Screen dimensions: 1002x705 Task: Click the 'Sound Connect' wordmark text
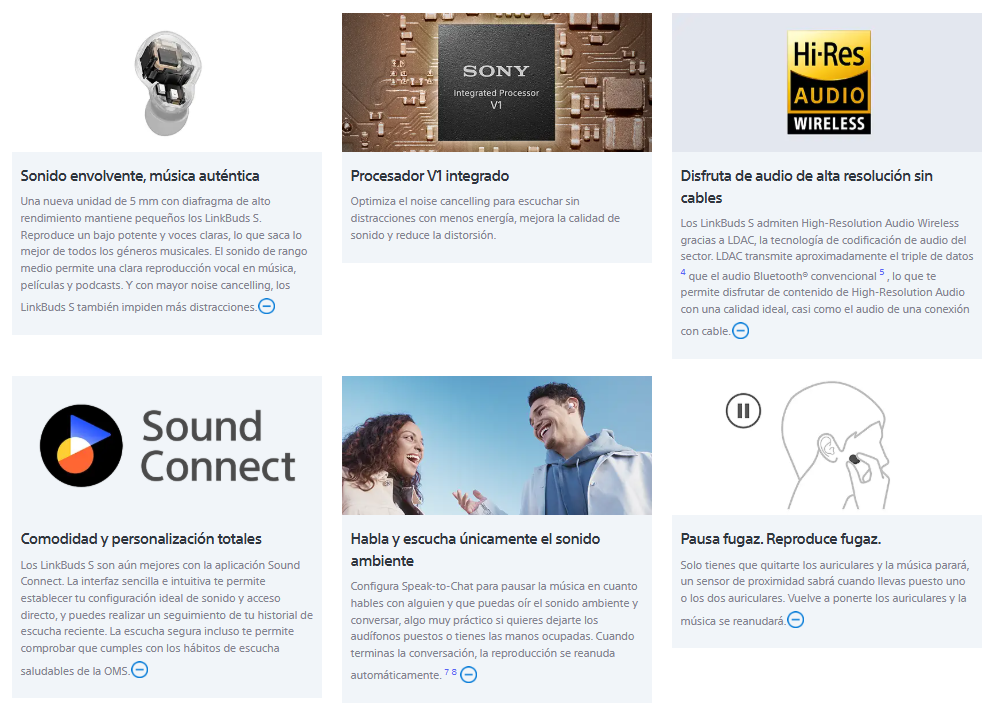tap(218, 446)
